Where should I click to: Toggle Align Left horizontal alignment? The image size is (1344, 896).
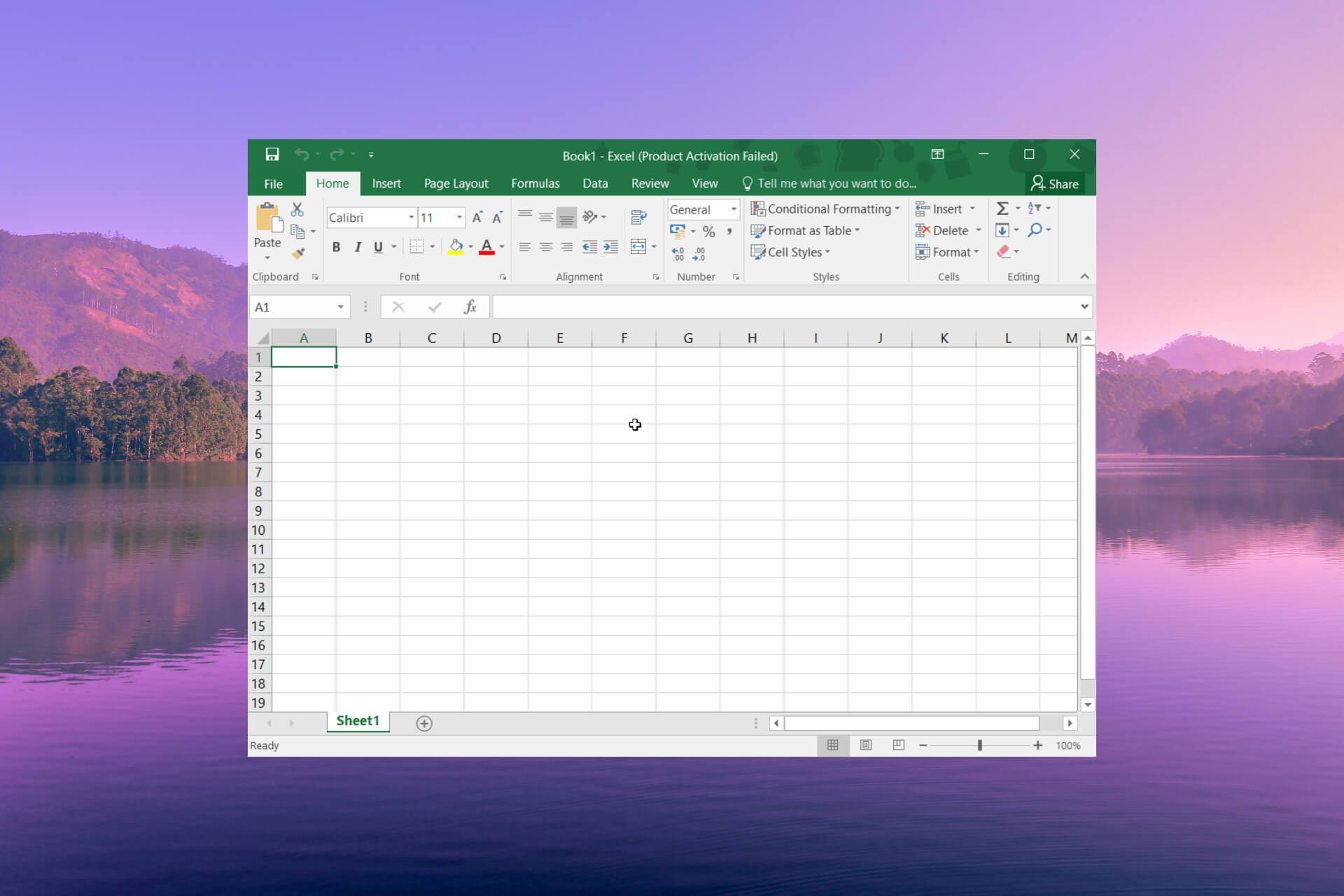coord(525,246)
